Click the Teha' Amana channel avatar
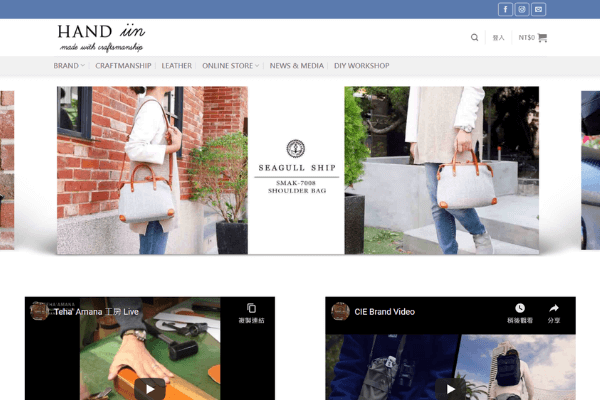 [39, 311]
